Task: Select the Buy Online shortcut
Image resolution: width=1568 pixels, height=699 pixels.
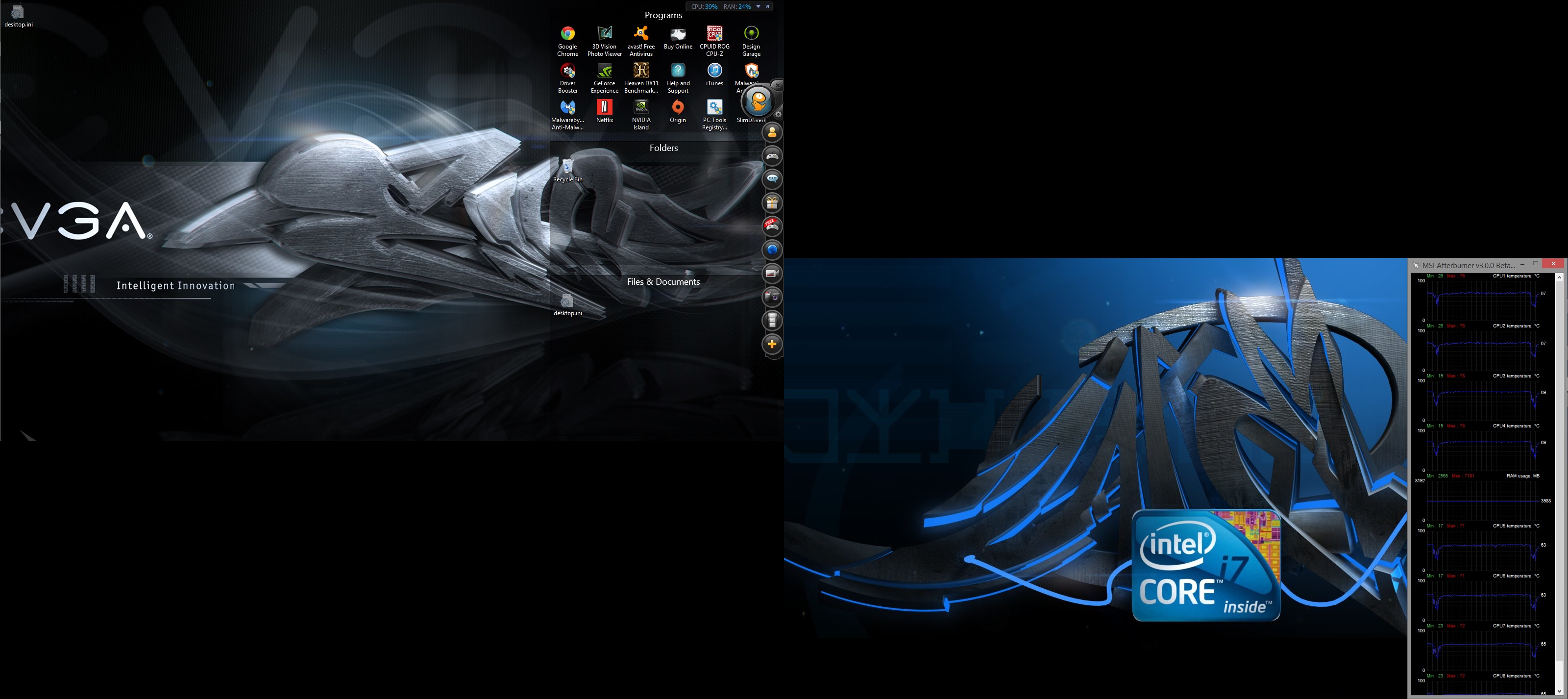Action: tap(678, 38)
